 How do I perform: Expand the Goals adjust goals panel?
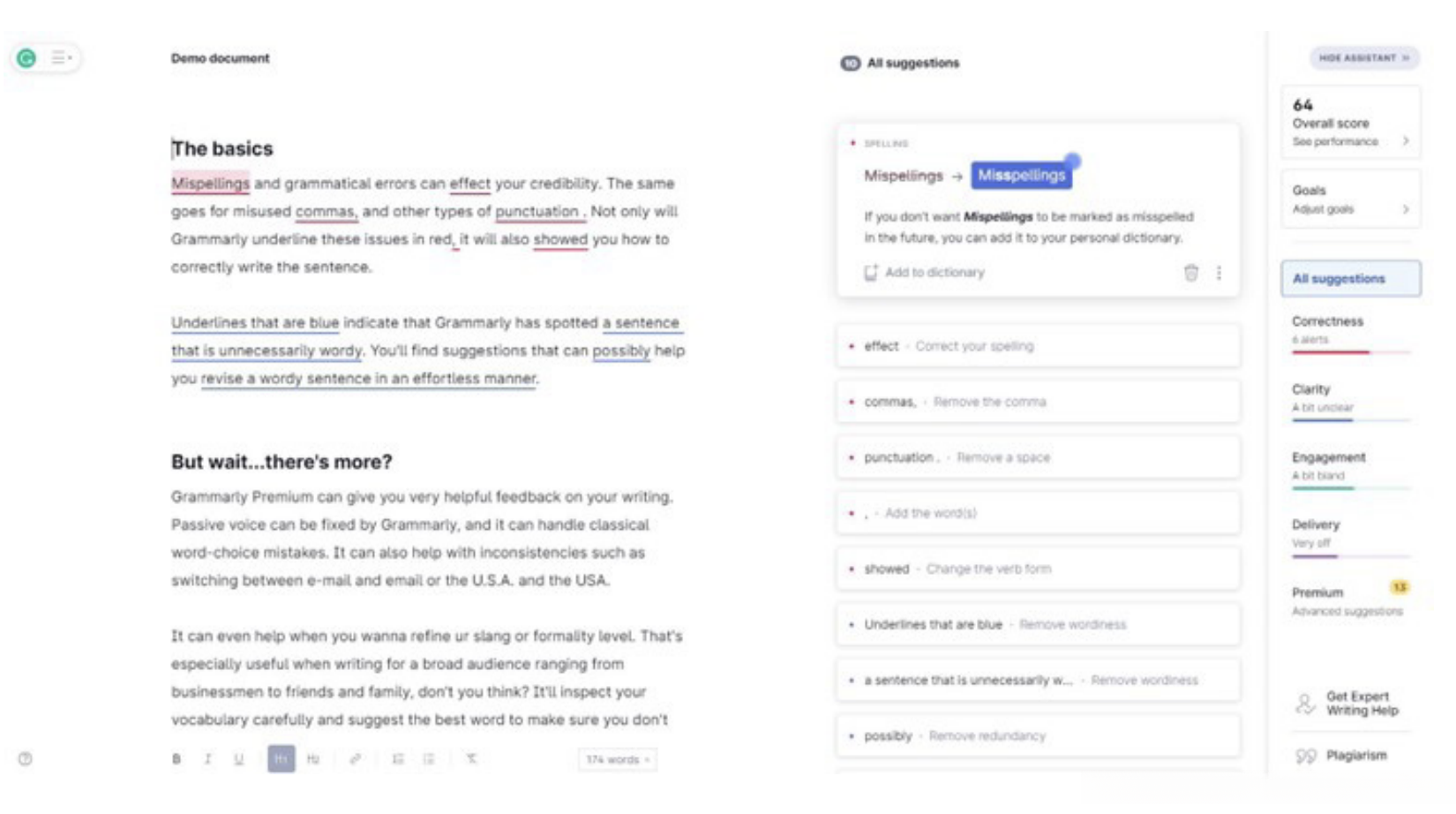1350,200
